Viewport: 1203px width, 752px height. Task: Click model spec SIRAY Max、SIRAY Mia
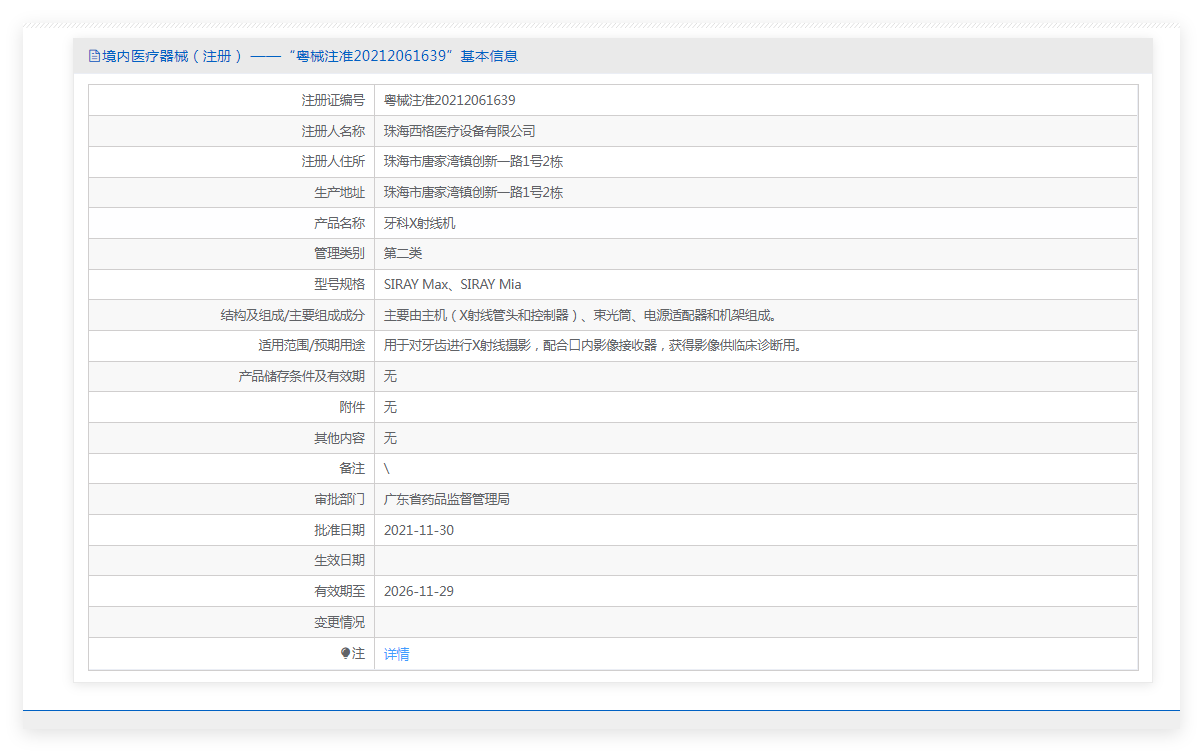[453, 284]
